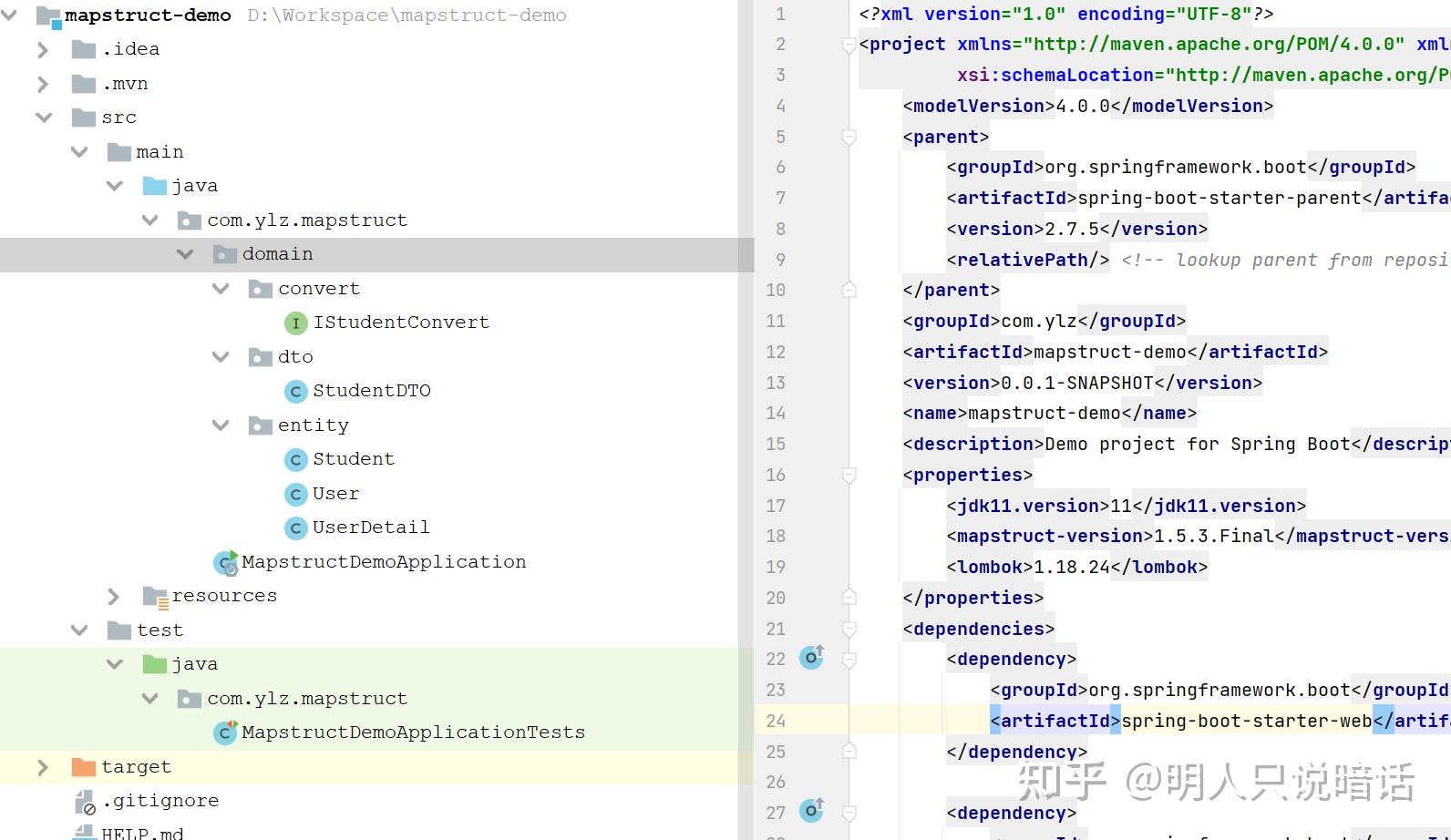Click the StudentDTO class icon
Image resolution: width=1451 pixels, height=840 pixels.
295,391
